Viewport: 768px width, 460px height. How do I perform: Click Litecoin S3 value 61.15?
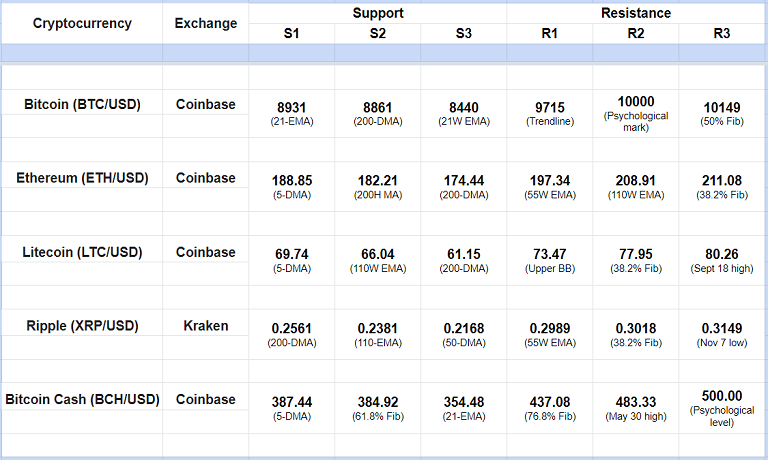tap(463, 254)
